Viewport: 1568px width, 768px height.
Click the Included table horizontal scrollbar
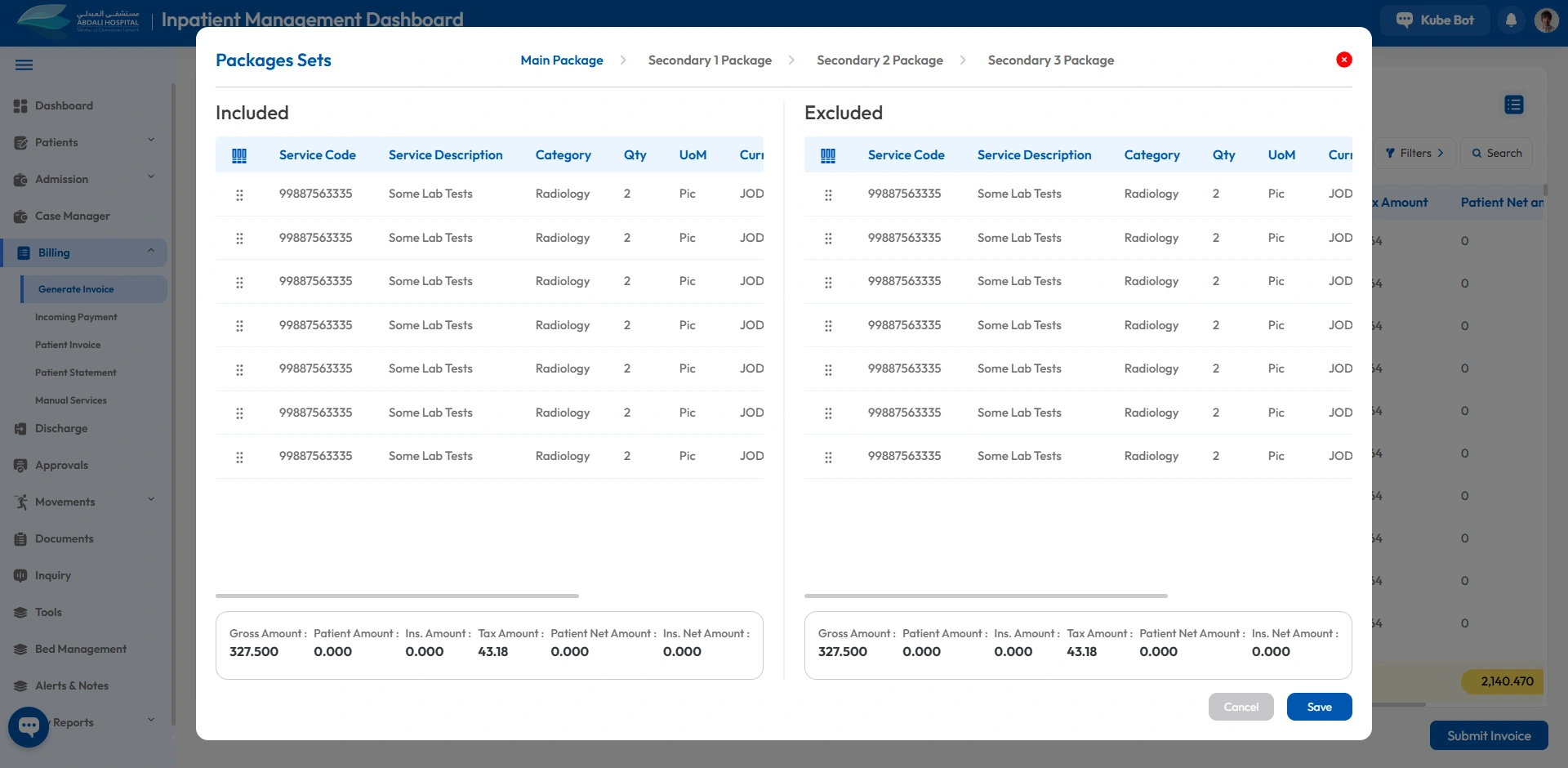(397, 596)
